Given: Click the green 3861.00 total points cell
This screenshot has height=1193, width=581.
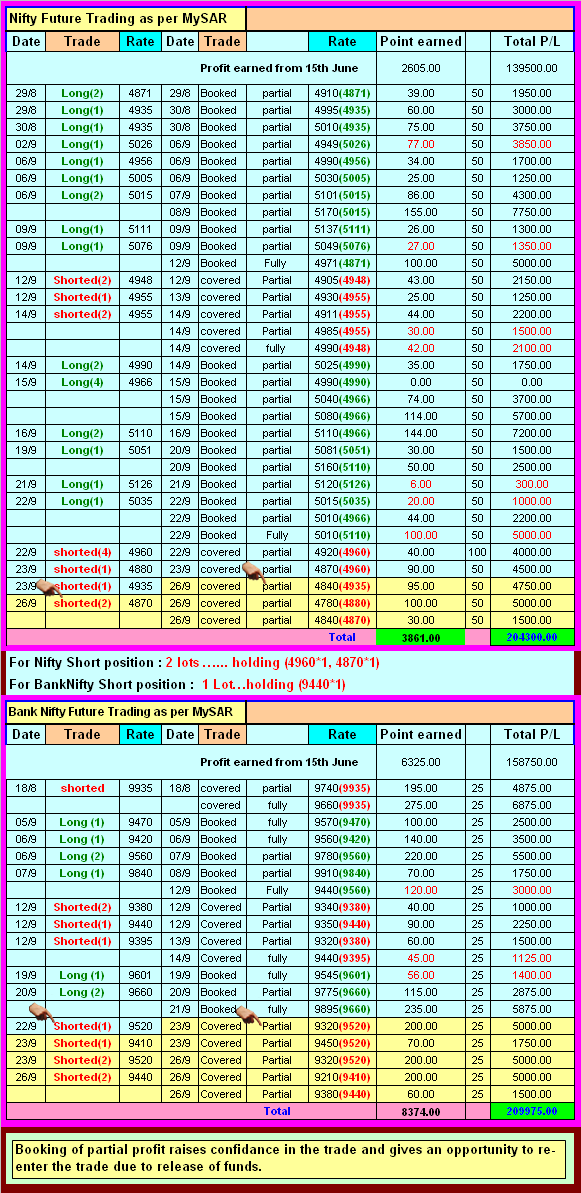Looking at the screenshot, I should [421, 637].
